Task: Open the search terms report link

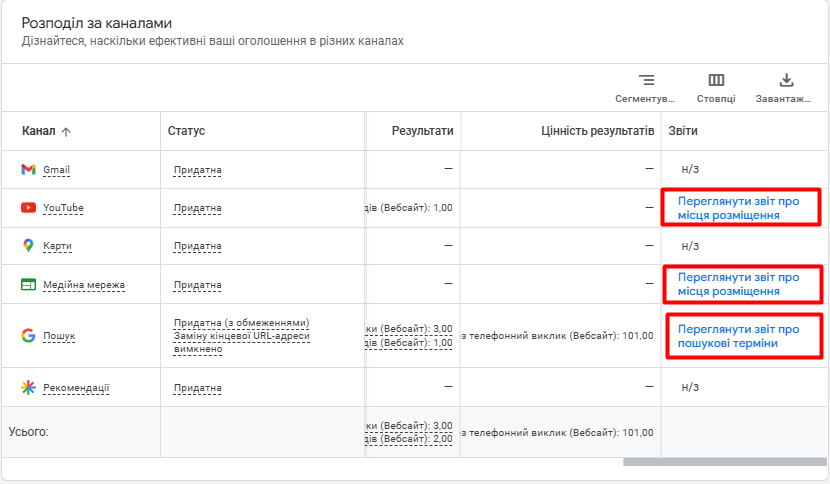Action: click(738, 336)
